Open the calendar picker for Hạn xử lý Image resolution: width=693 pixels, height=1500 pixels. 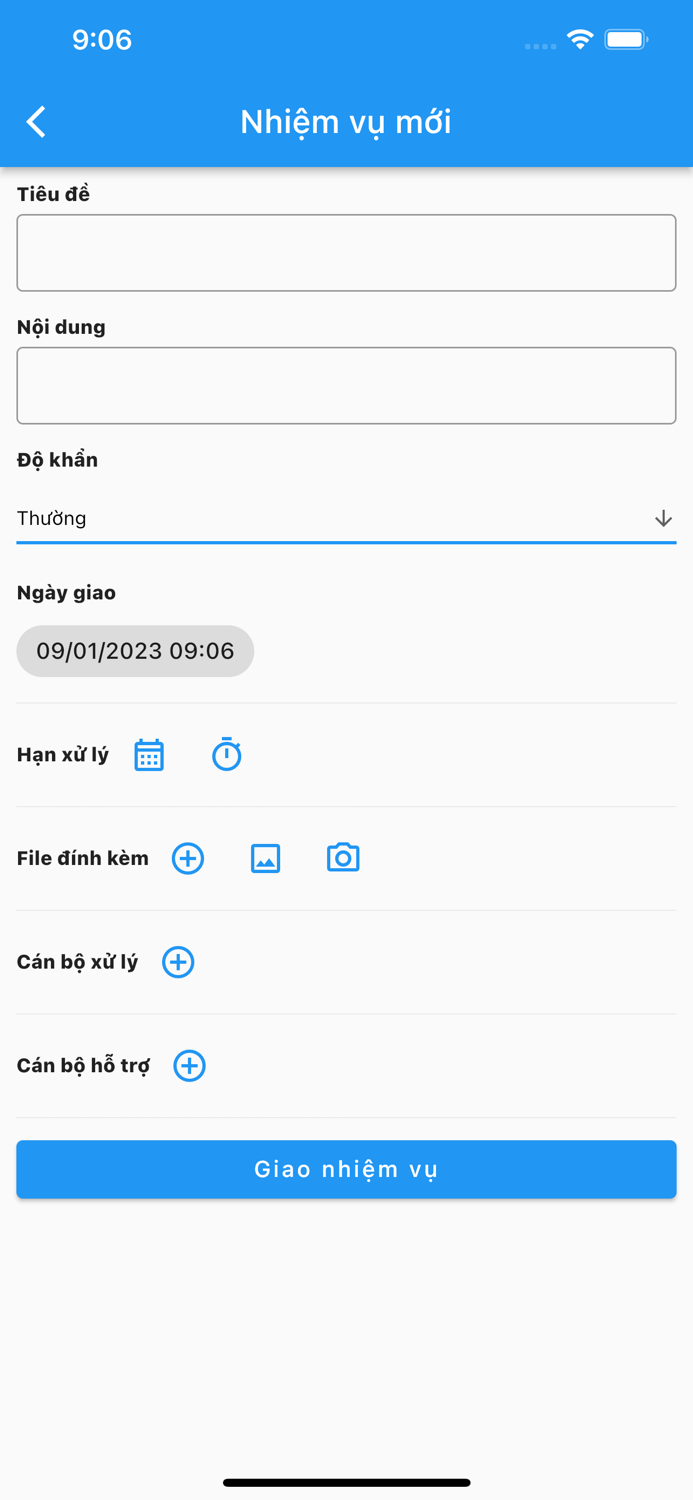point(148,755)
